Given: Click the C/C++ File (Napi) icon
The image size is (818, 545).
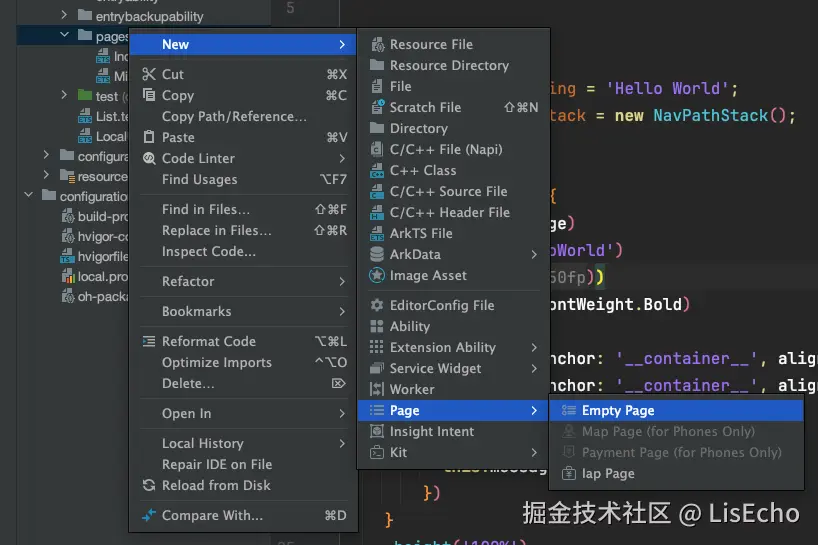Looking at the screenshot, I should coord(377,149).
